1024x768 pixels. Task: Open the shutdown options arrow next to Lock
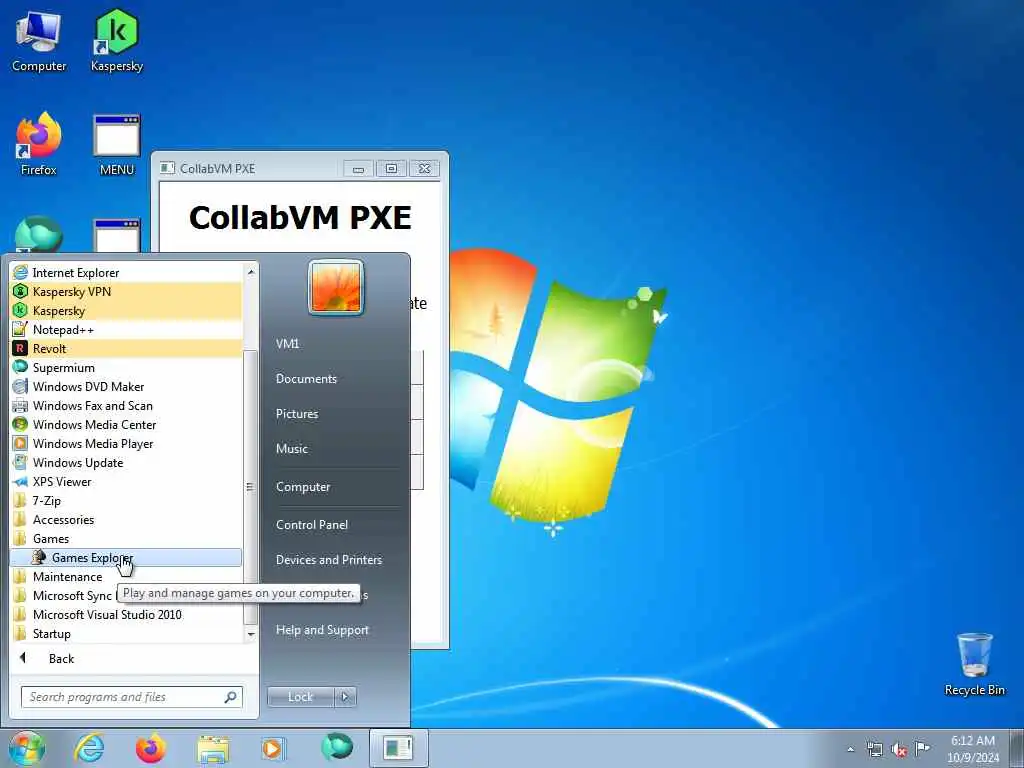tap(345, 697)
